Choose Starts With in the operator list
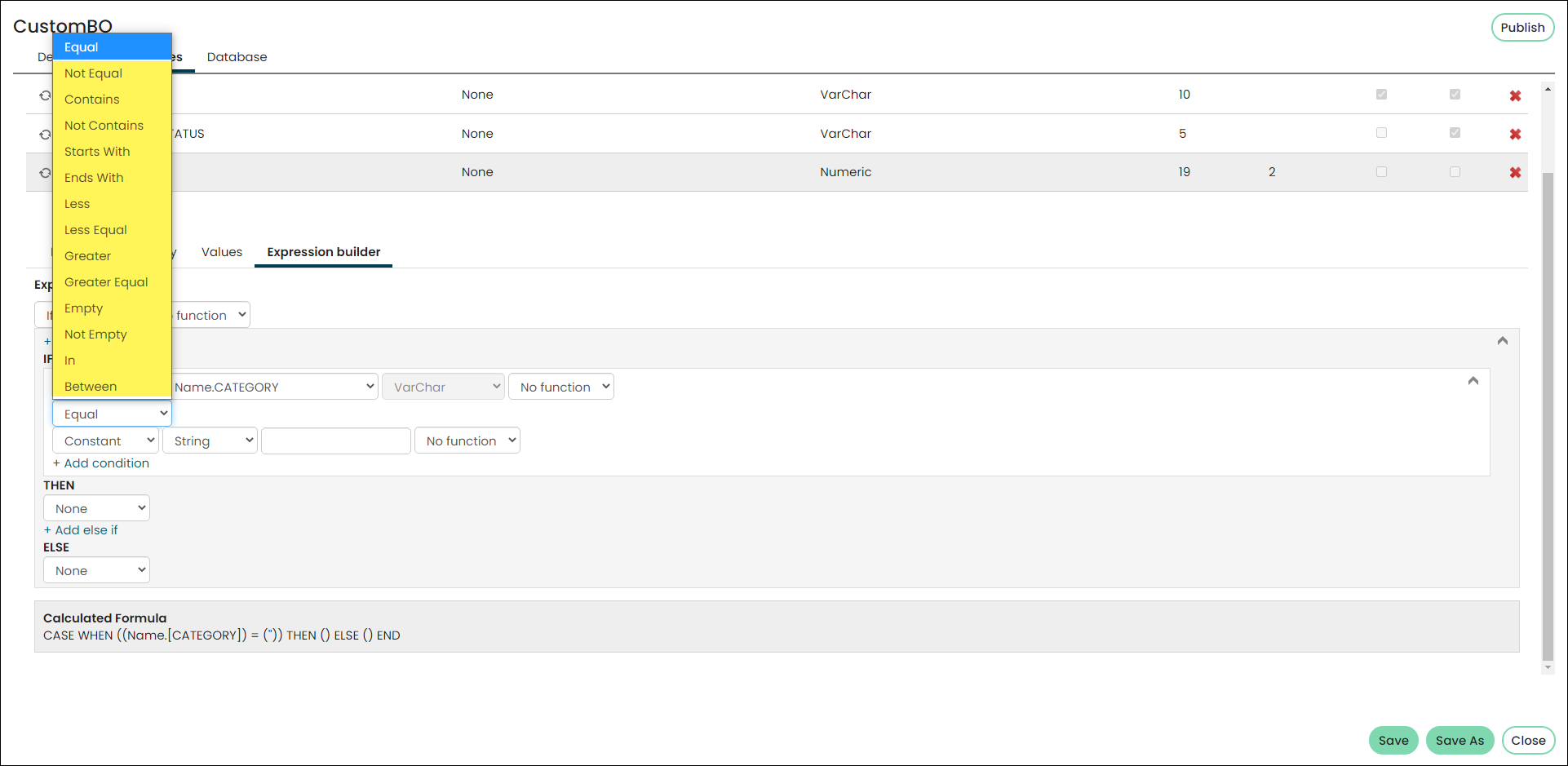1568x766 pixels. 112,152
